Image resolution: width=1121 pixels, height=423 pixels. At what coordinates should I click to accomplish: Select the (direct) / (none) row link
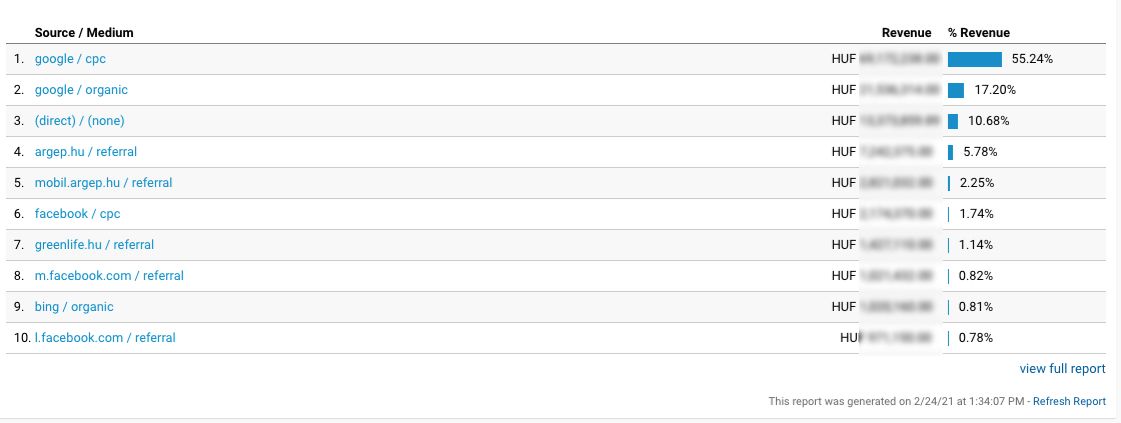click(79, 121)
